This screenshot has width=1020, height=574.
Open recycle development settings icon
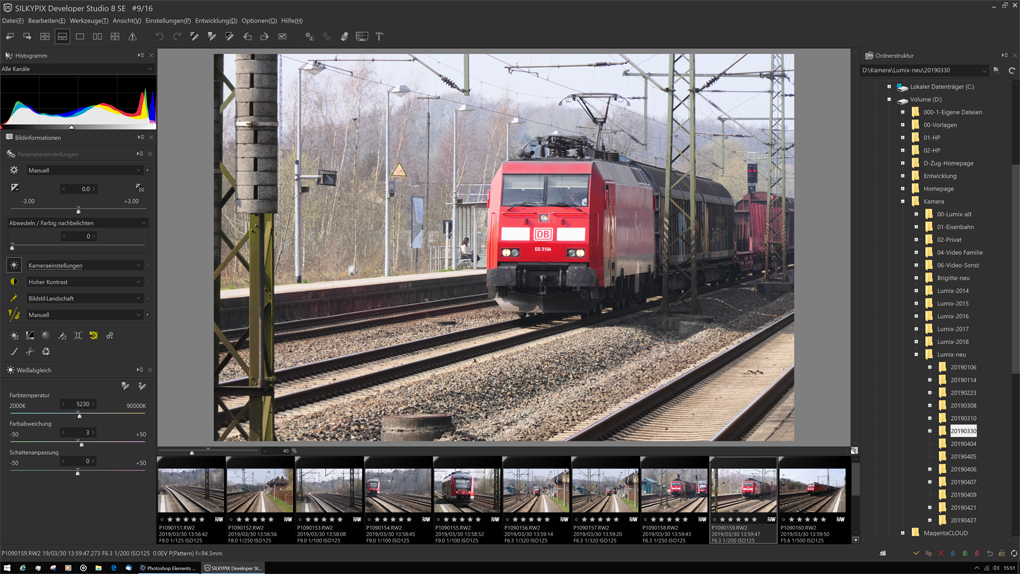point(46,351)
